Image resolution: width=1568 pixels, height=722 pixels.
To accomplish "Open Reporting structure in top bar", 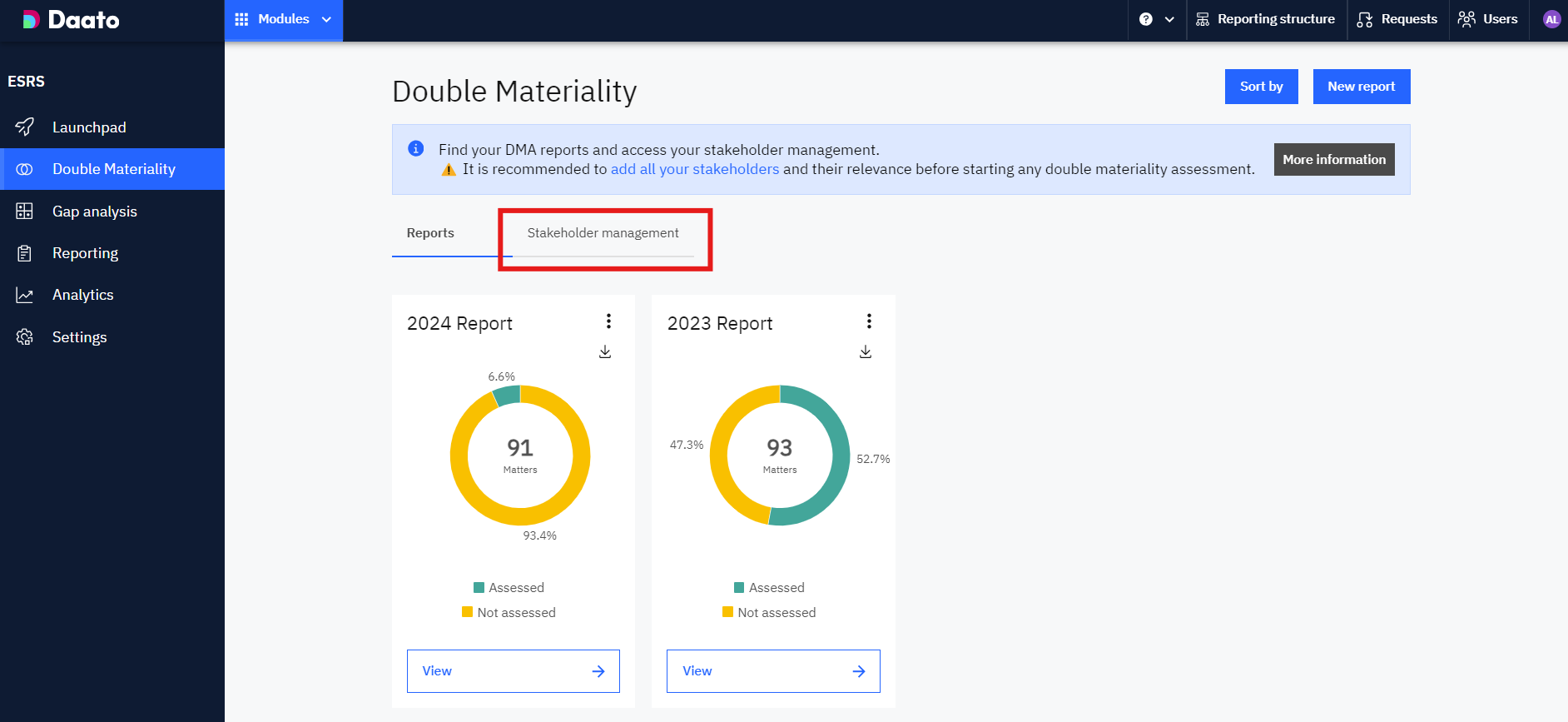I will click(x=1265, y=19).
